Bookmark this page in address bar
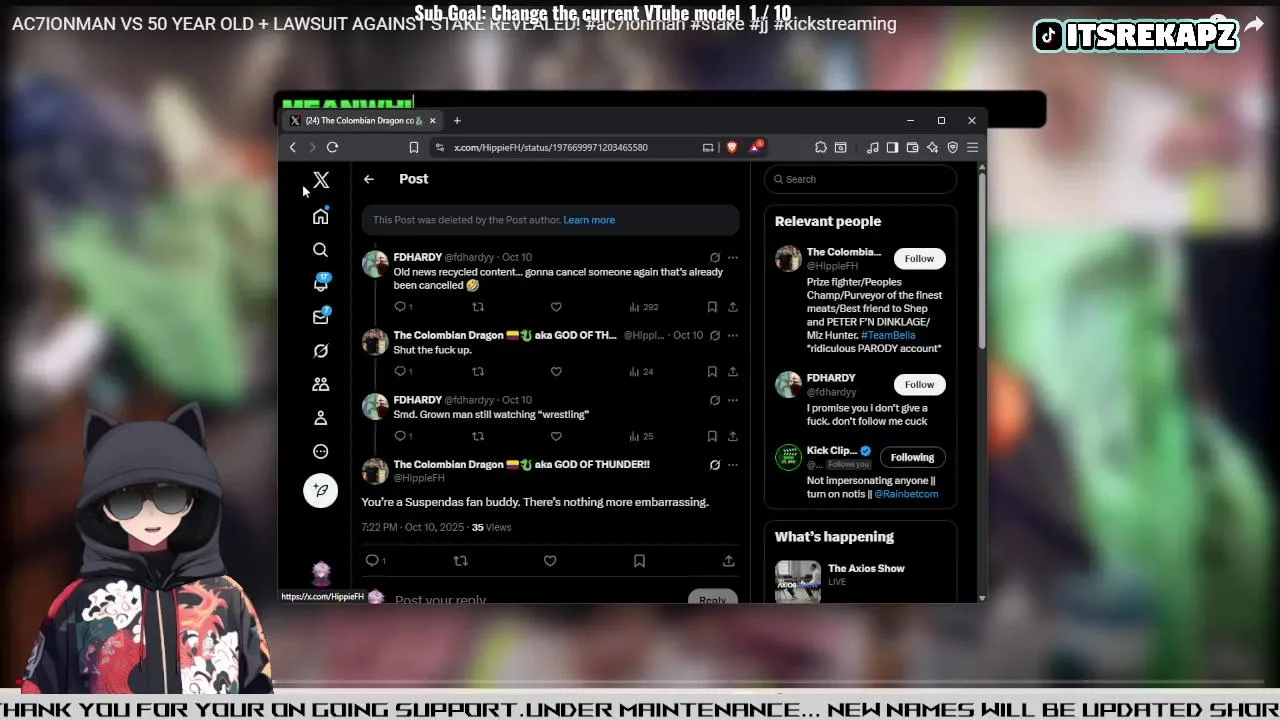The image size is (1280, 720). pyautogui.click(x=413, y=147)
